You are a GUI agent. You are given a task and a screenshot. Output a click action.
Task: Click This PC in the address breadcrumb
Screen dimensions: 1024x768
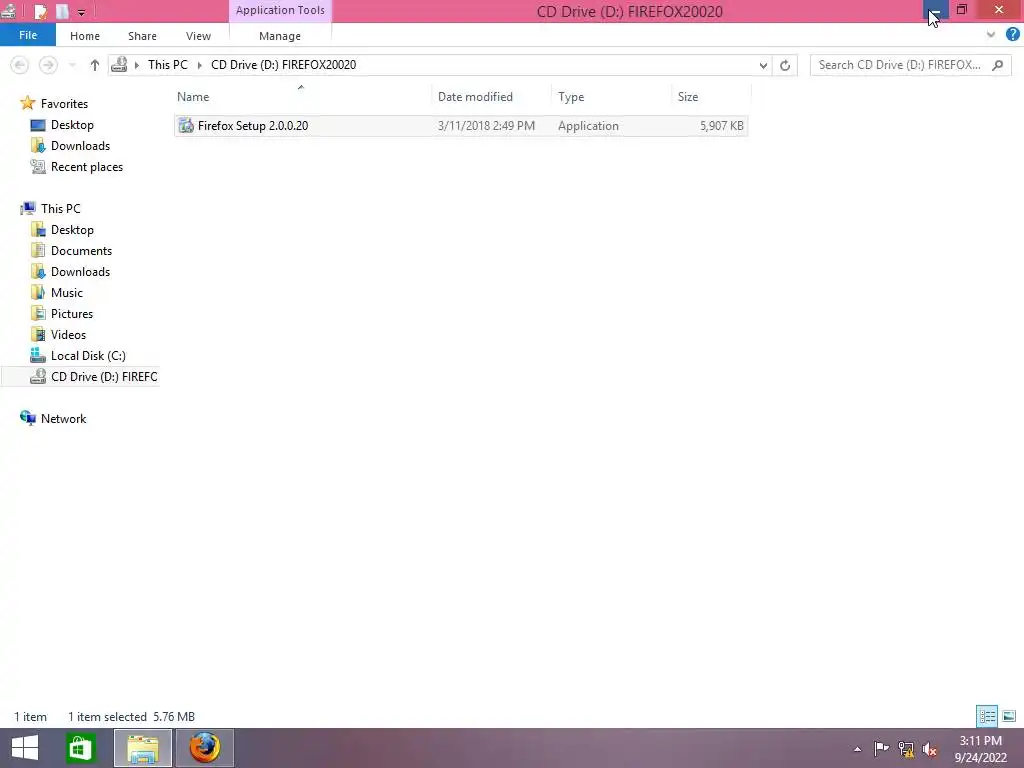pos(167,65)
